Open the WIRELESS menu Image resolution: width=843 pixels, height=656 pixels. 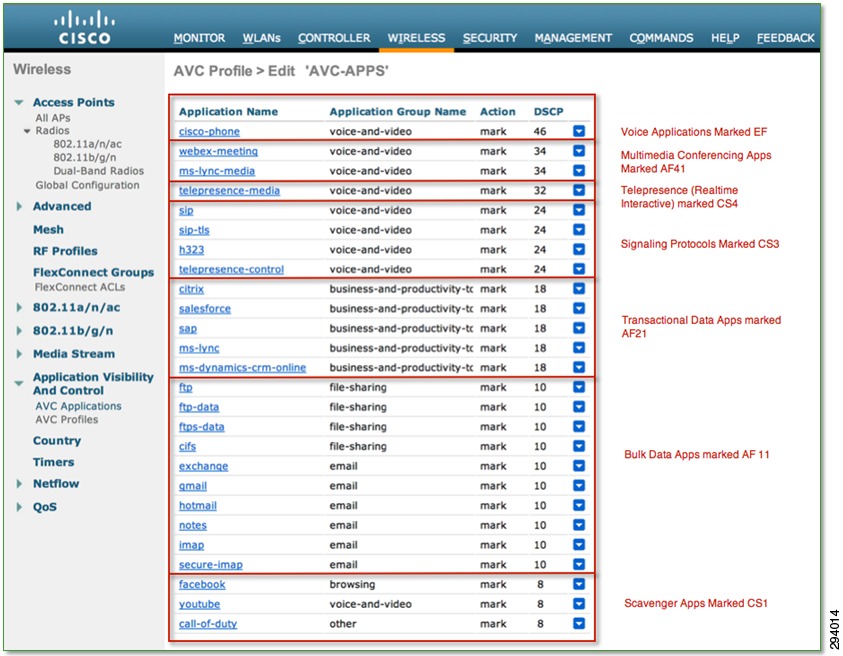click(417, 38)
